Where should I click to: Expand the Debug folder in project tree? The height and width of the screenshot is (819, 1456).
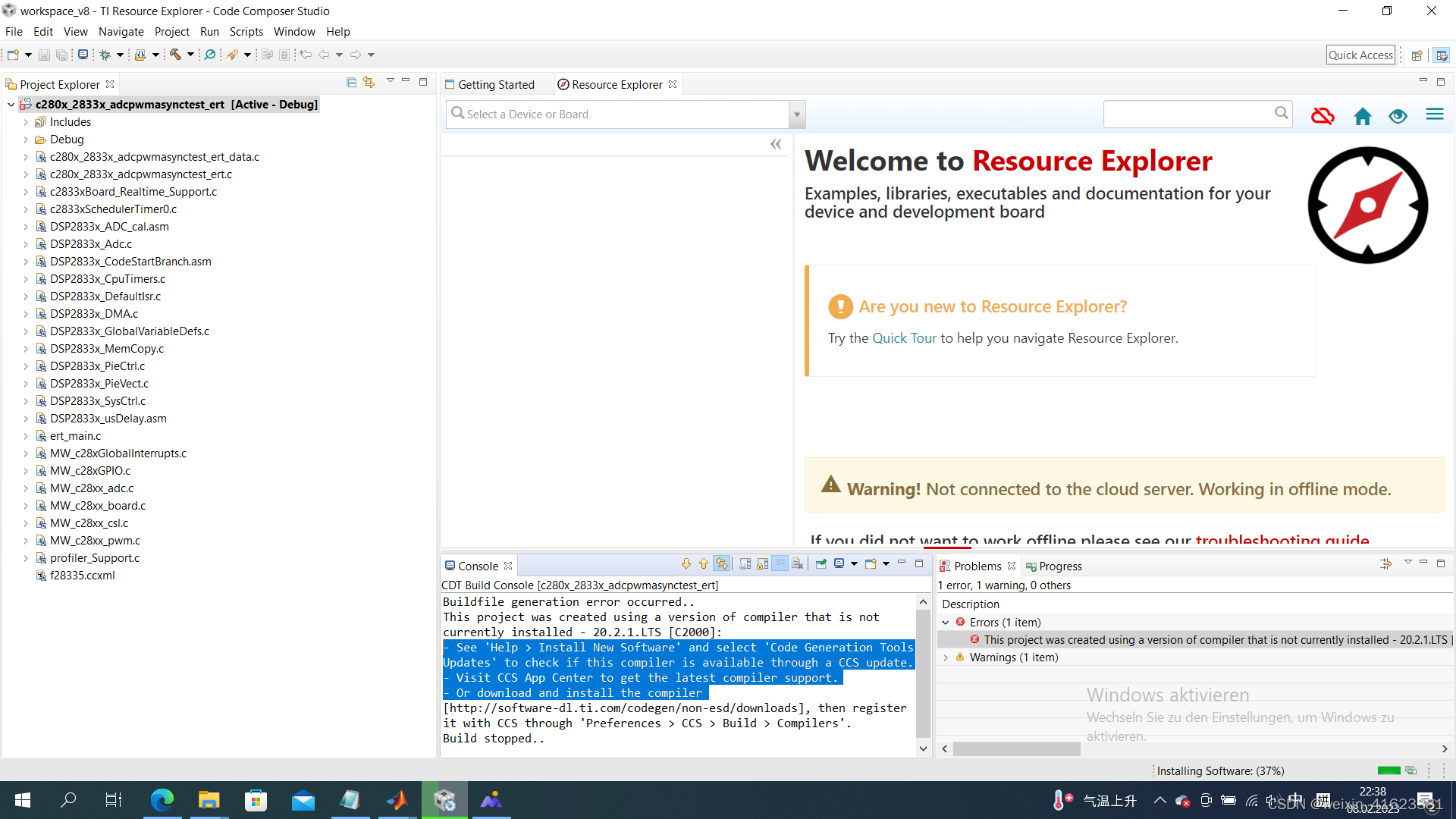click(26, 140)
